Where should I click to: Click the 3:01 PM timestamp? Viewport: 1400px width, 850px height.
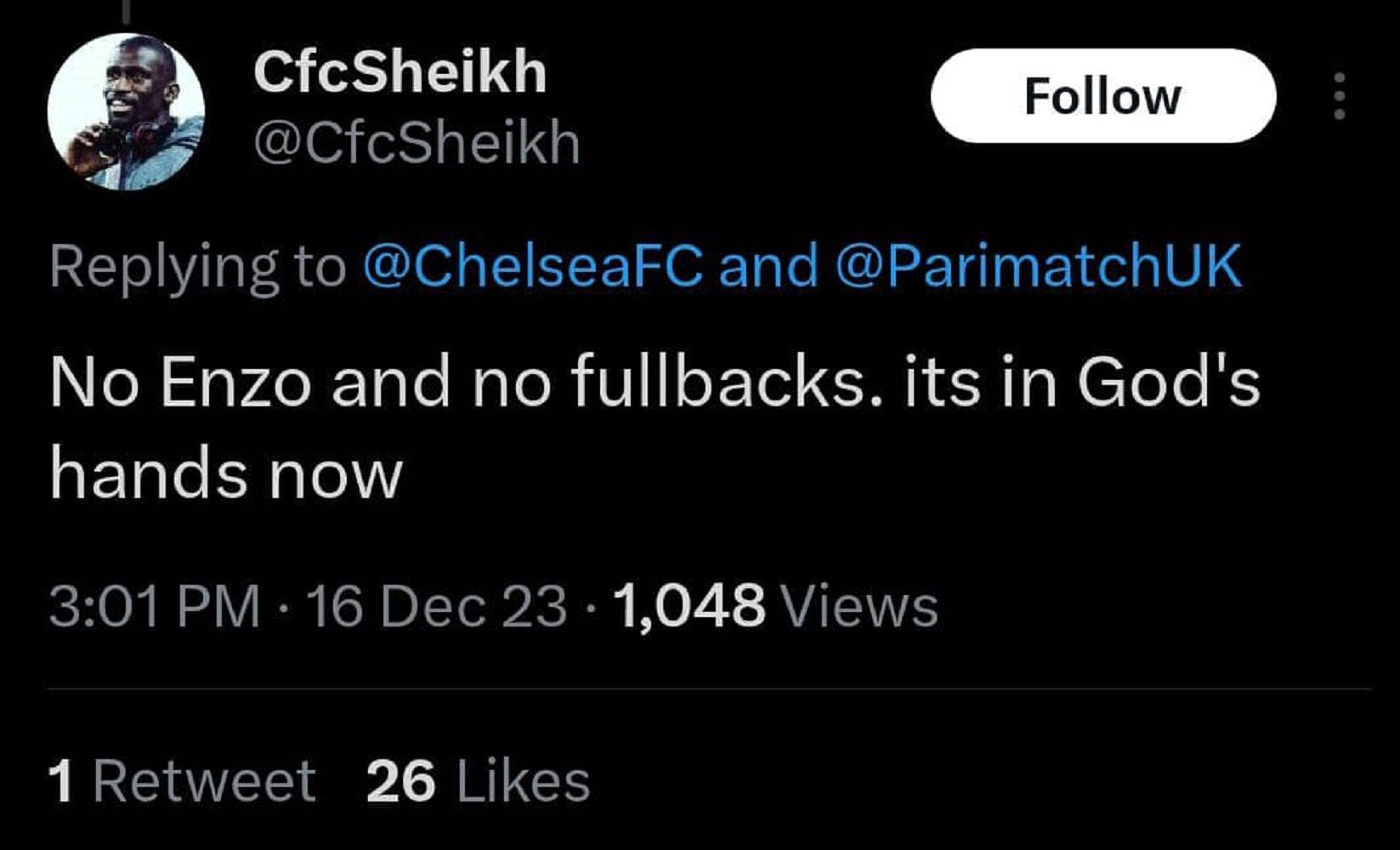click(x=155, y=607)
